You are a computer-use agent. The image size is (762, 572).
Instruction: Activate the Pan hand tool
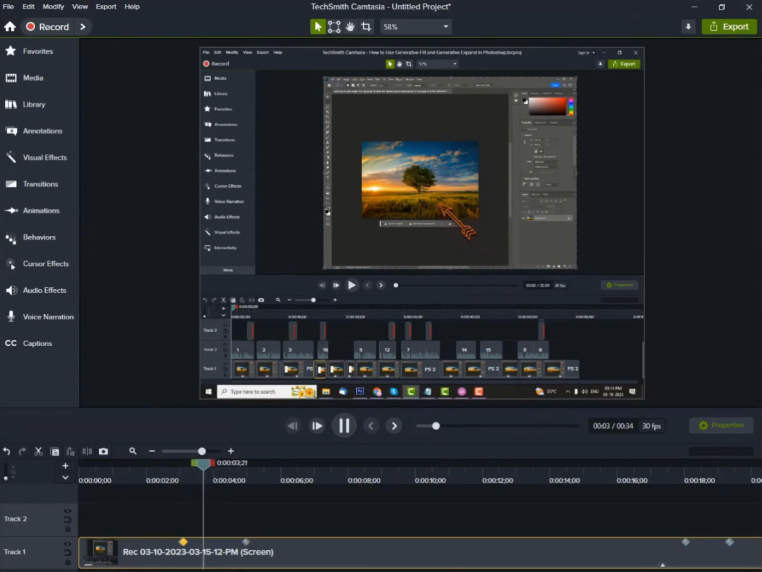coord(350,27)
